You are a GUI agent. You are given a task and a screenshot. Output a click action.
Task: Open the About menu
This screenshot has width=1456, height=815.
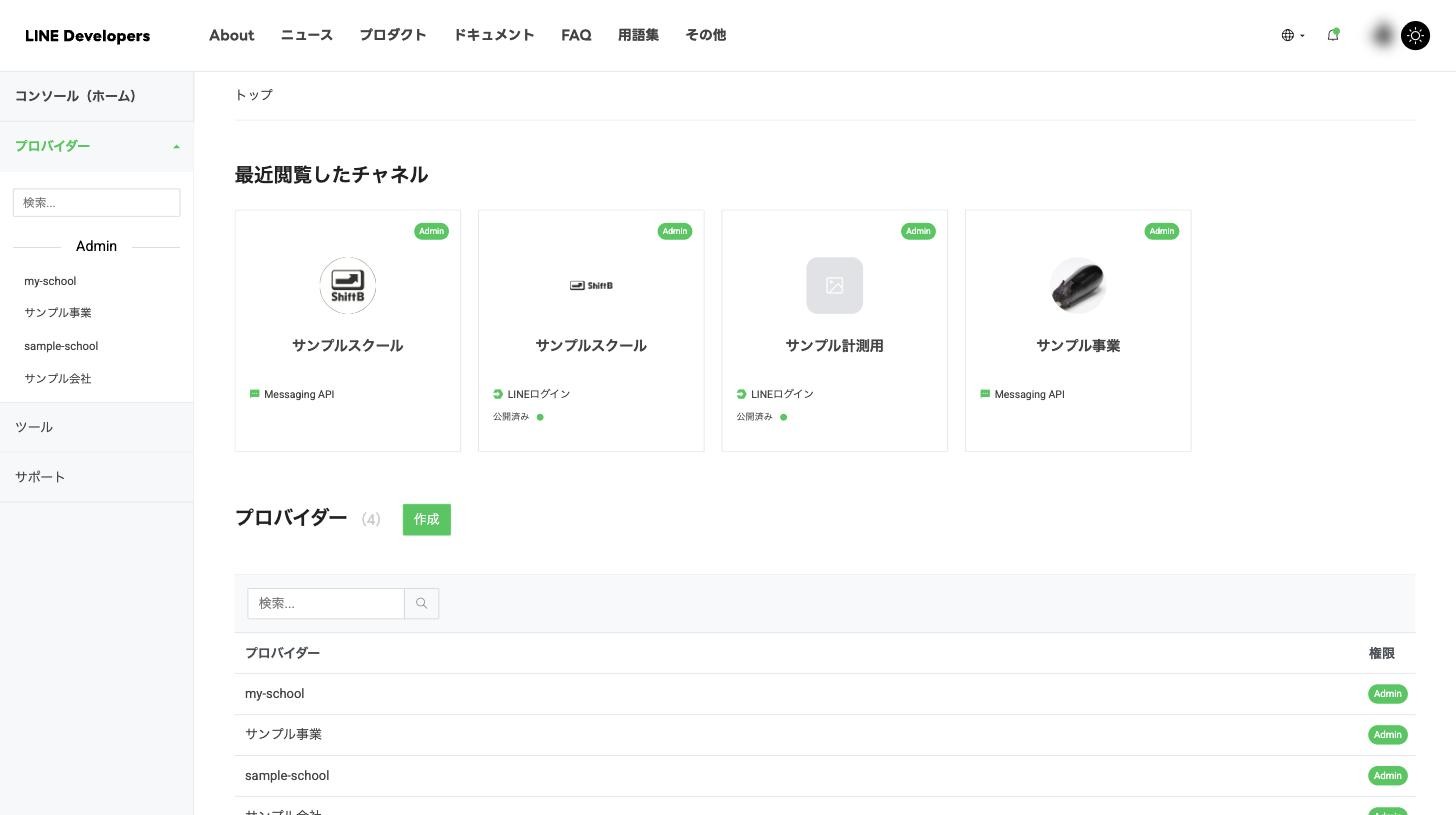coord(231,35)
